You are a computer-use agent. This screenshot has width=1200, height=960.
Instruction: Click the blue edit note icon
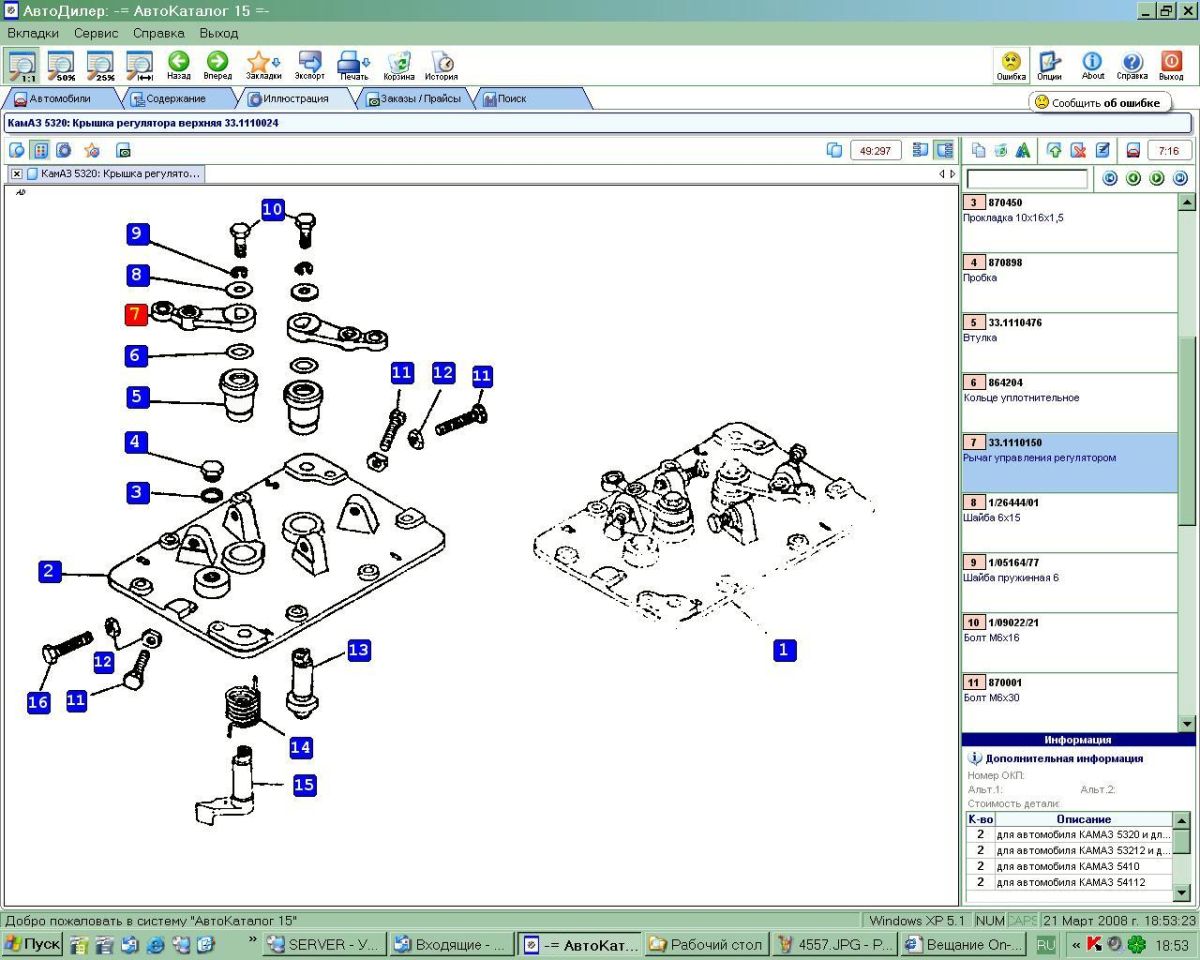[x=1103, y=150]
